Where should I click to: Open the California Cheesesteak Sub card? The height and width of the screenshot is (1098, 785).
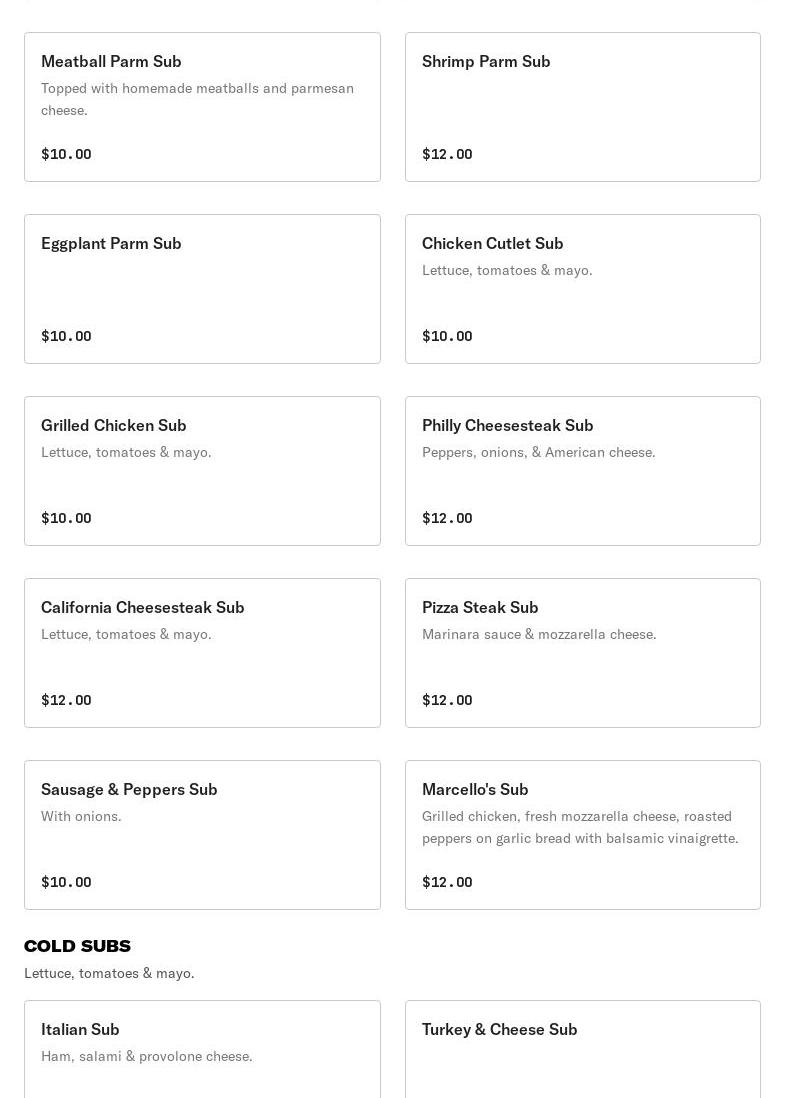142,608
